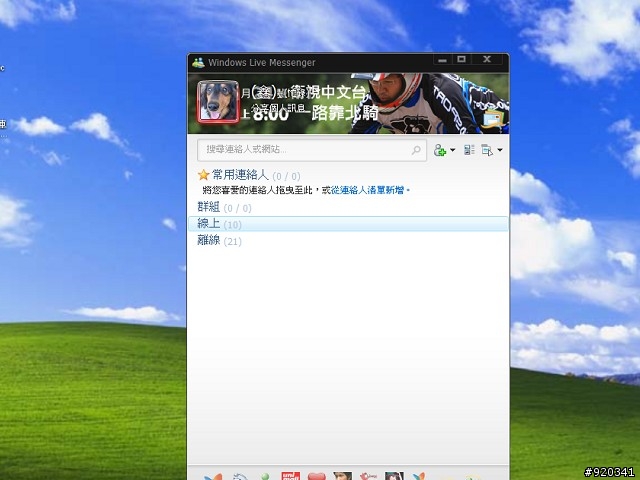Open the show menu dropdown arrow
Viewport: 640px width, 480px height.
tap(500, 150)
